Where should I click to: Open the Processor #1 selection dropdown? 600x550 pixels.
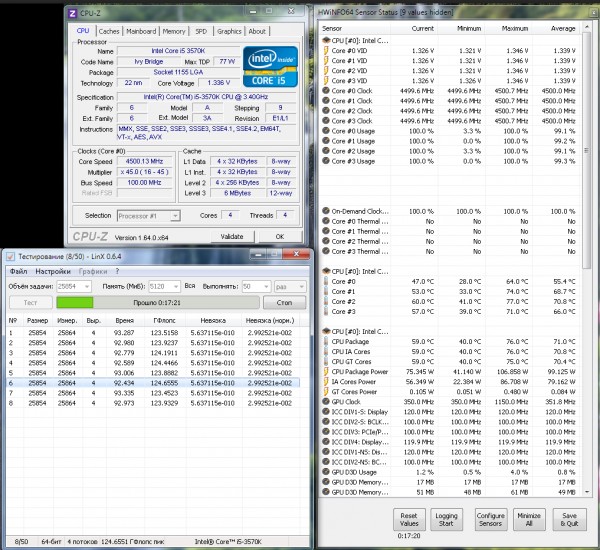(x=148, y=216)
